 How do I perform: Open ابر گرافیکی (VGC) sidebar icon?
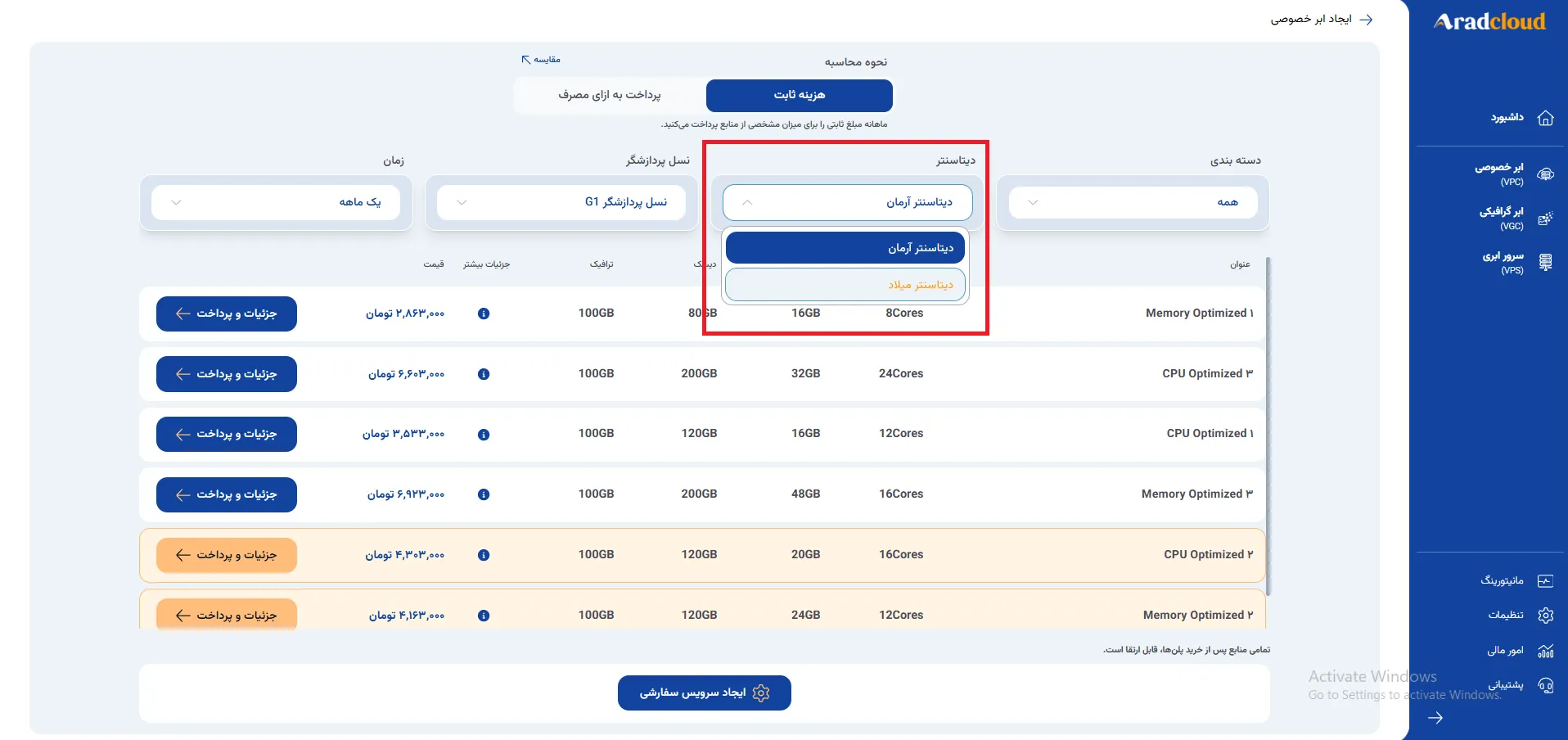click(x=1545, y=218)
